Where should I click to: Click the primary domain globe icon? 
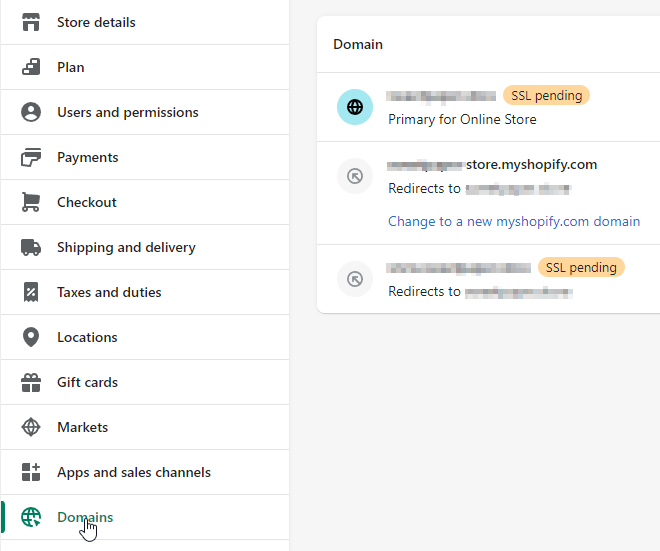355,107
